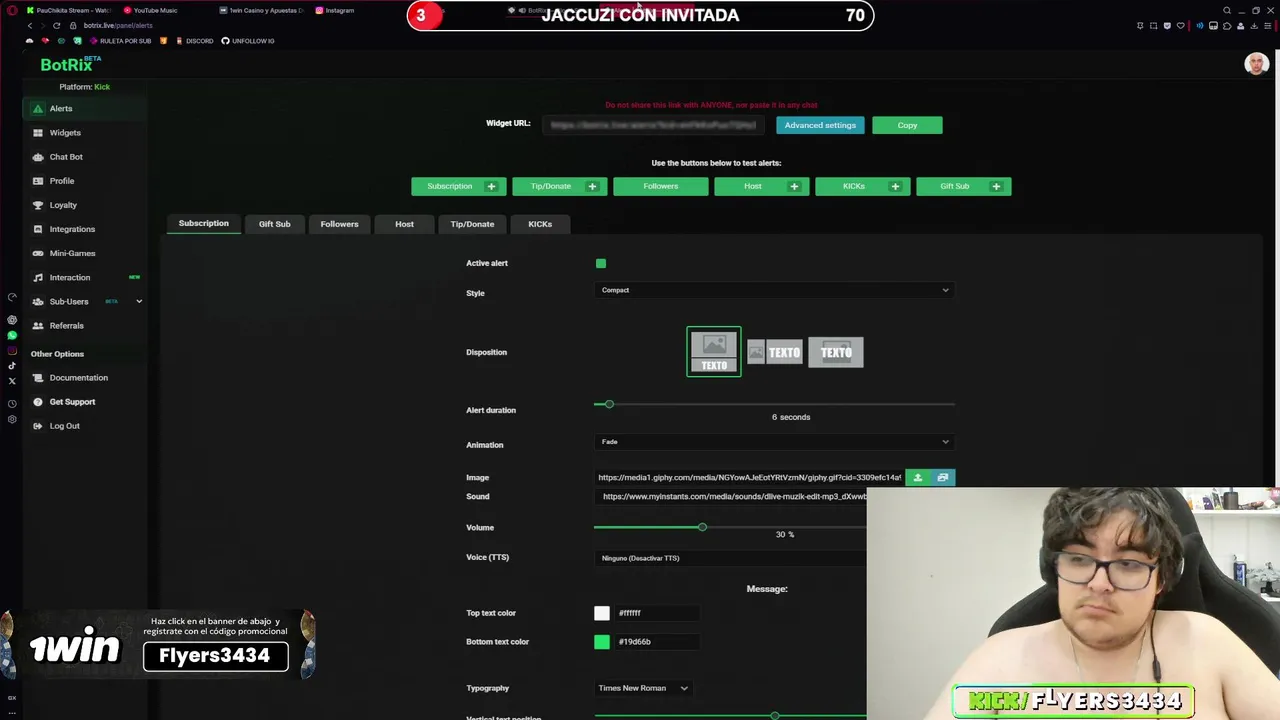Click the browser back arrow
Image resolution: width=1280 pixels, height=720 pixels.
(x=30, y=25)
